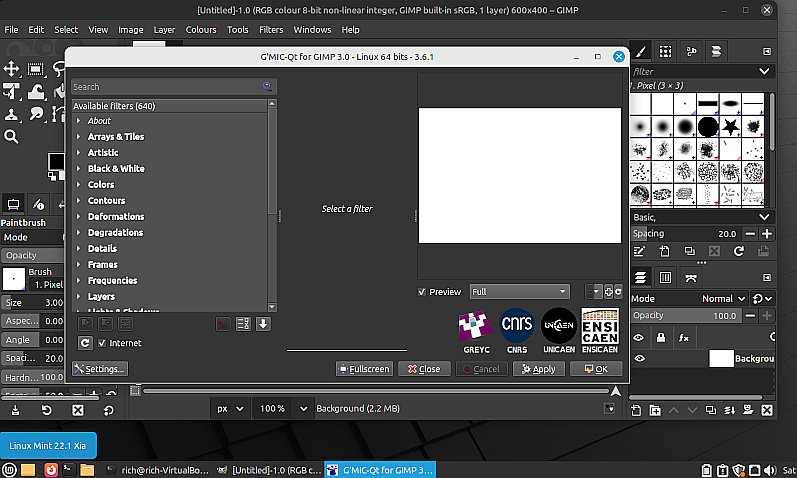The width and height of the screenshot is (797, 478).
Task: Click the Close button in G'MIC
Action: 424,369
